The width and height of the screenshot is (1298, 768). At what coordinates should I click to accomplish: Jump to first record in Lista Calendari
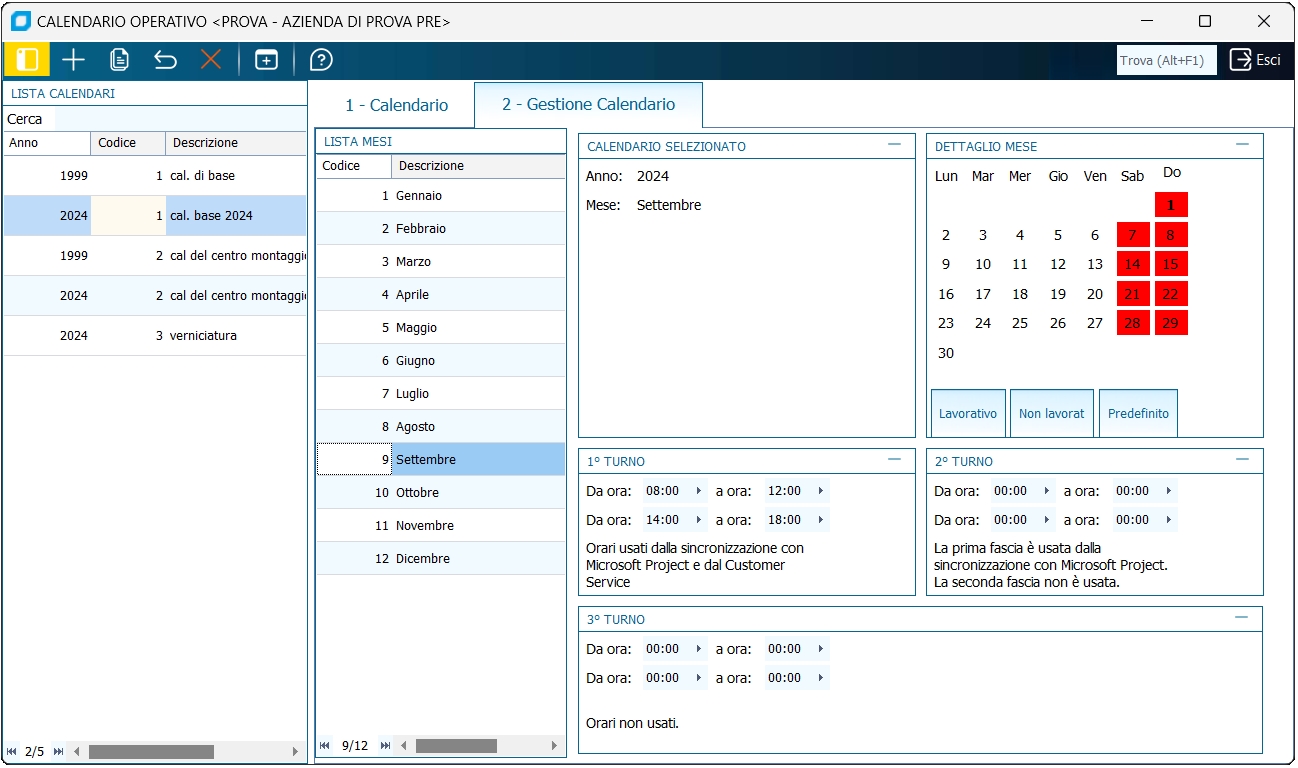[x=12, y=751]
